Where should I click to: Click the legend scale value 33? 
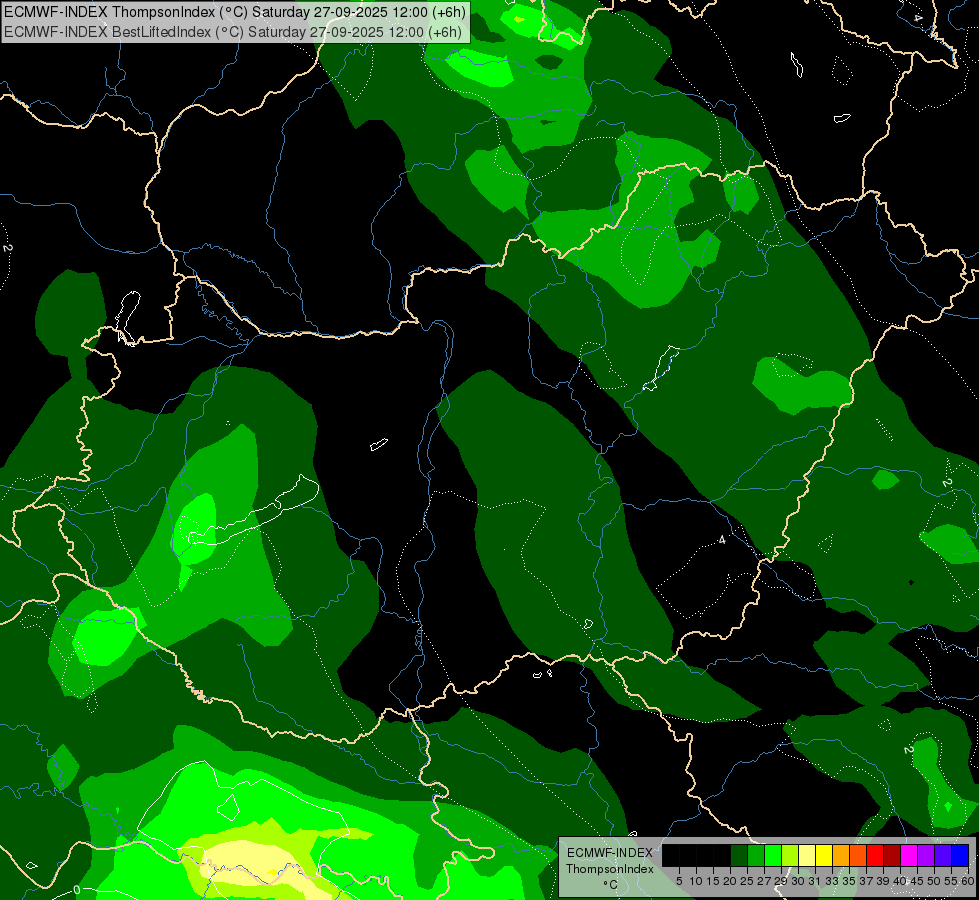pyautogui.click(x=832, y=881)
